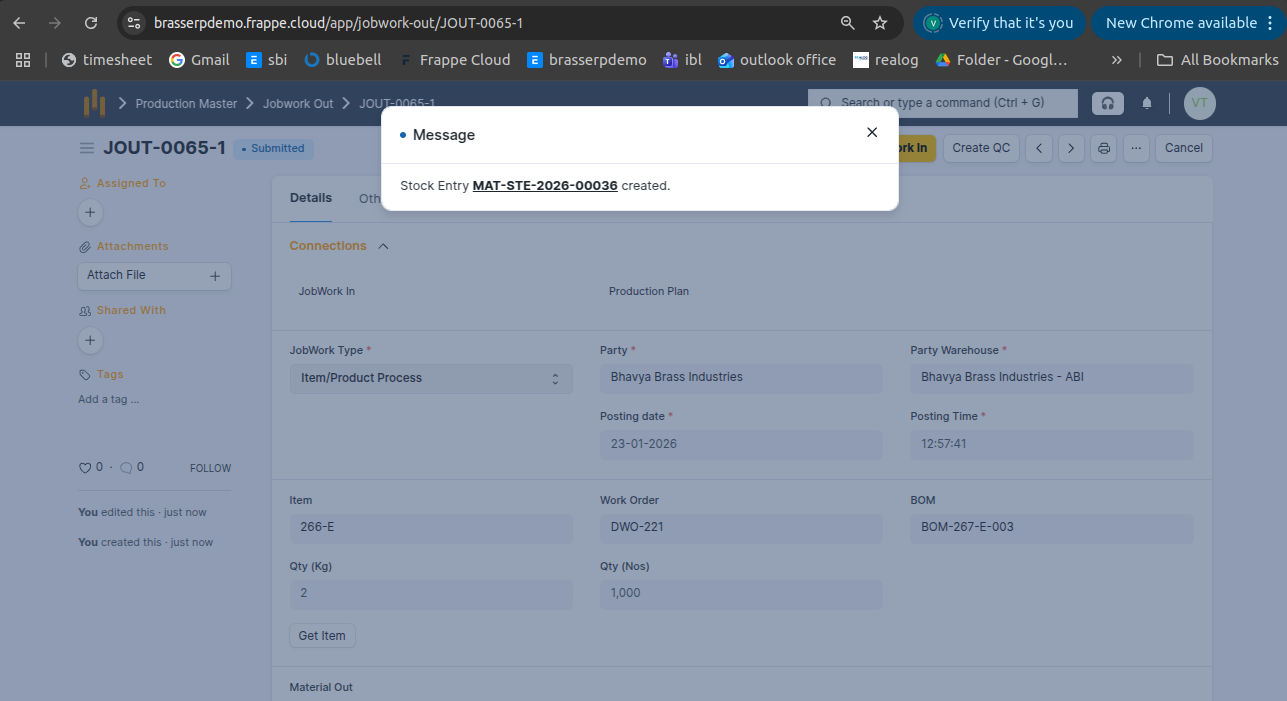Image resolution: width=1287 pixels, height=701 pixels.
Task: Click the search command bar
Action: point(942,103)
